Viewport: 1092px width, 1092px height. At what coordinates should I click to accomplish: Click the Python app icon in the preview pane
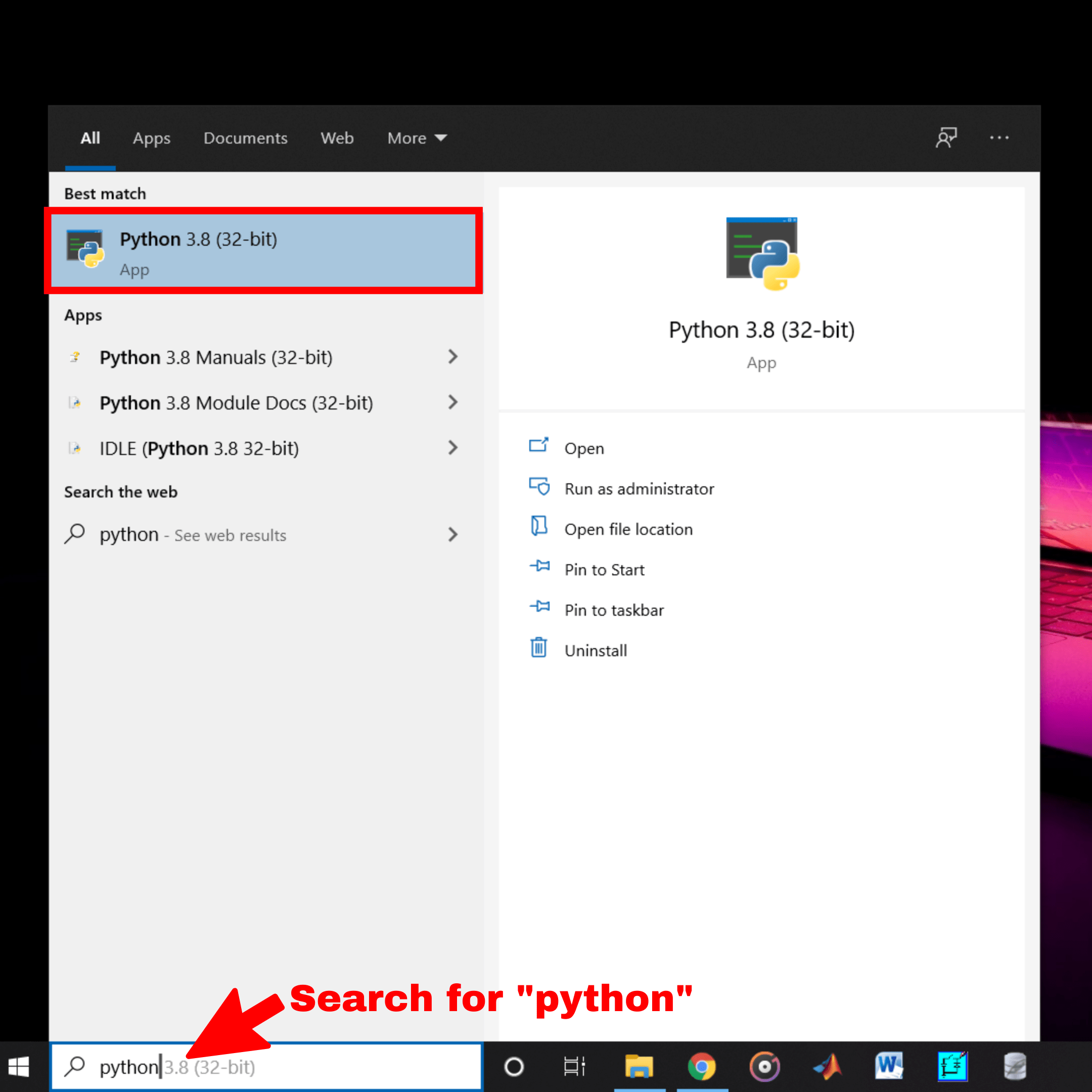(x=761, y=253)
